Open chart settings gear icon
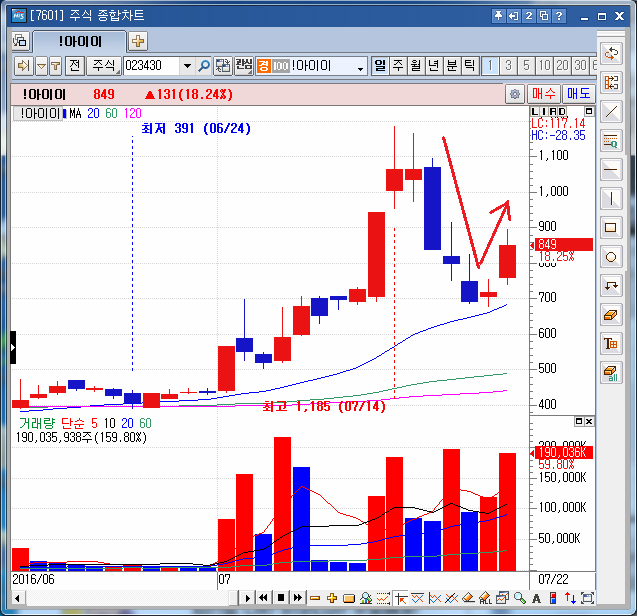The image size is (638, 616). click(514, 94)
